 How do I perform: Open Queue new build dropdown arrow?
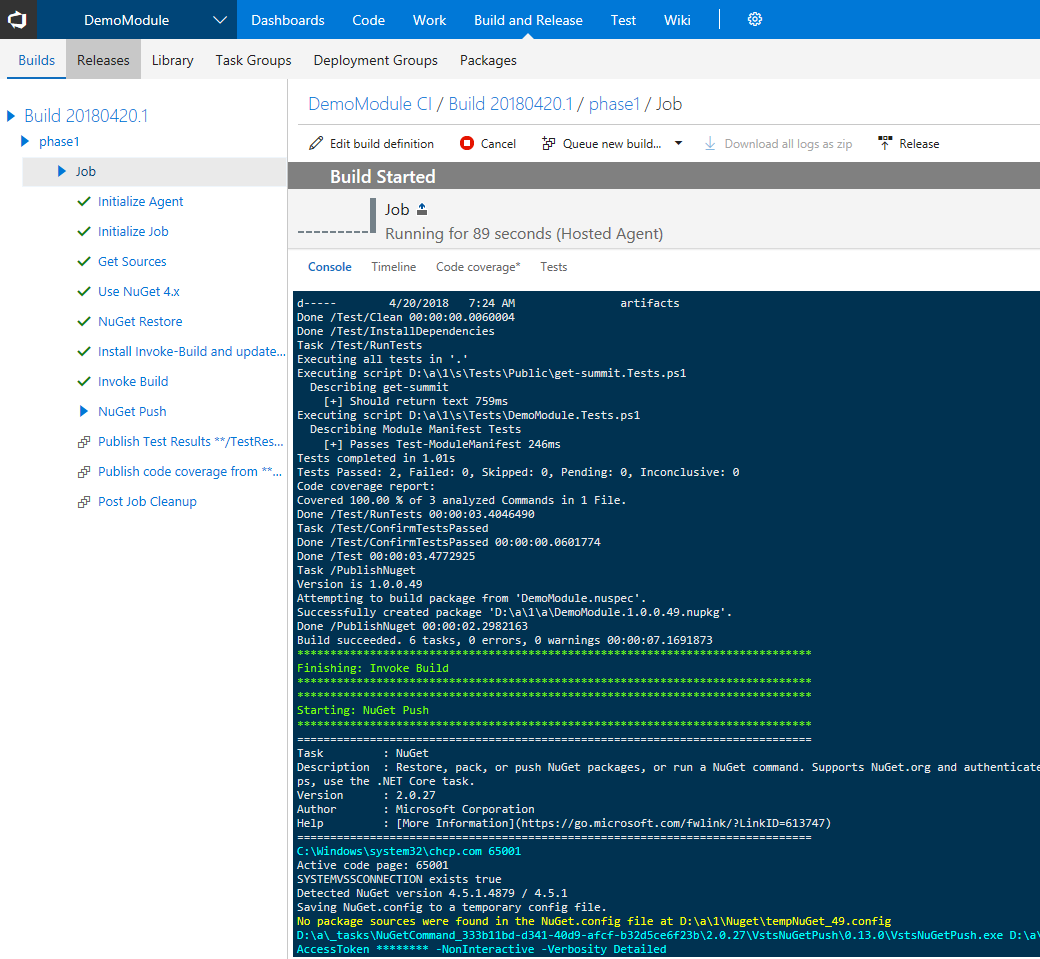click(679, 143)
